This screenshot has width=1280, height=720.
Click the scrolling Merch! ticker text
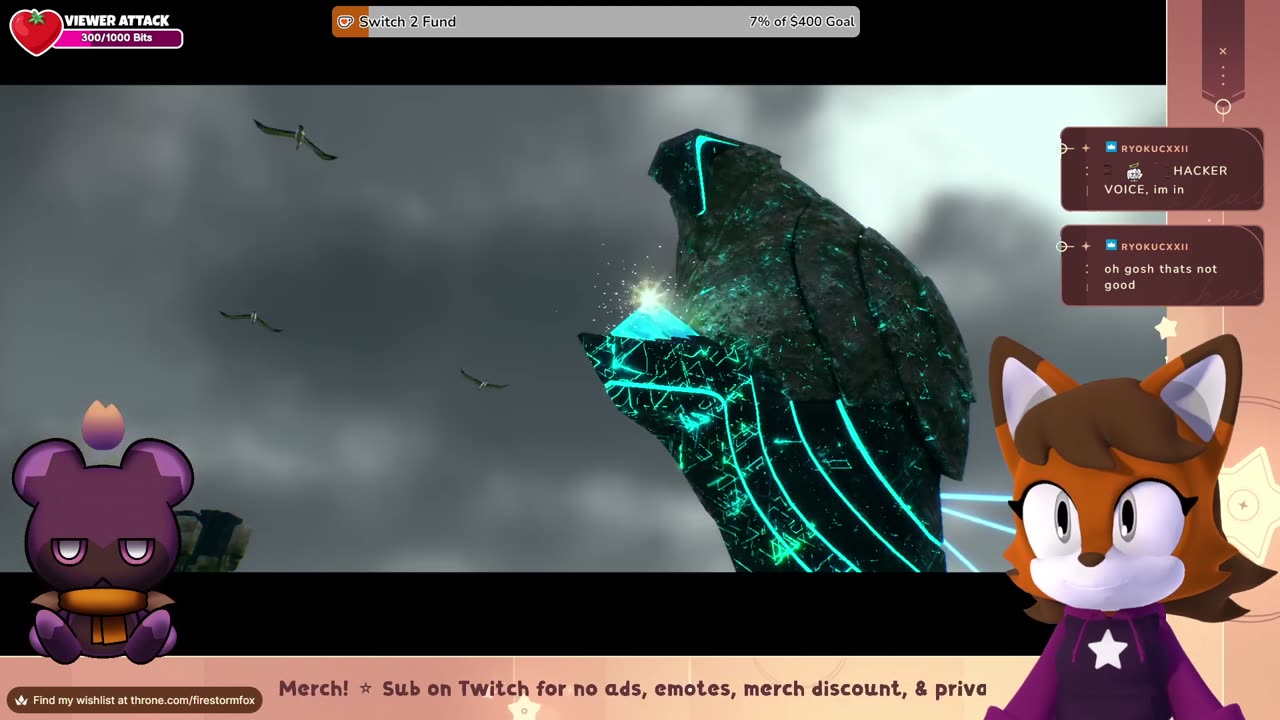[x=632, y=689]
